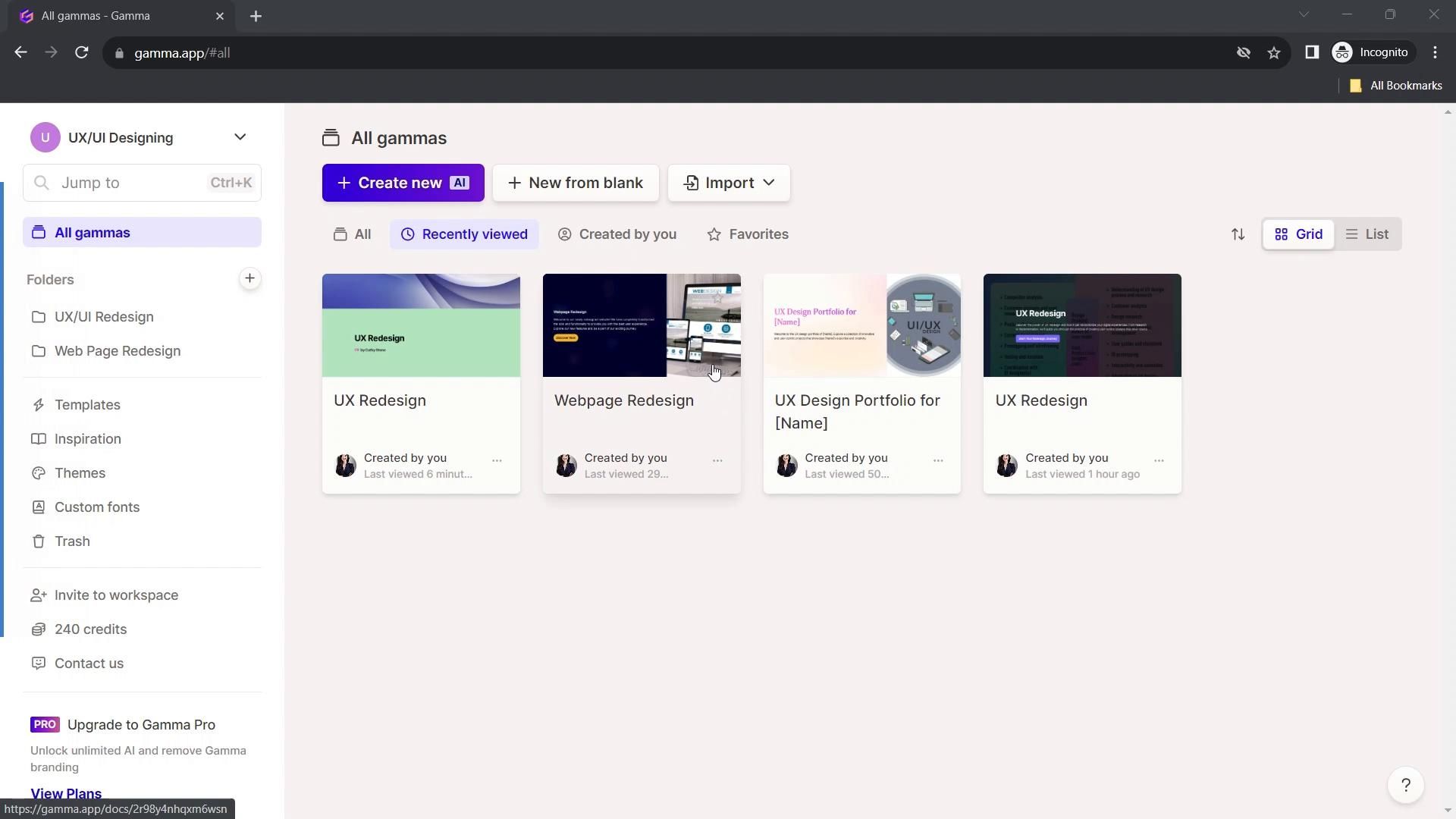The width and height of the screenshot is (1456, 819).
Task: Open more options on UX Design Portfolio card
Action: pyautogui.click(x=938, y=460)
